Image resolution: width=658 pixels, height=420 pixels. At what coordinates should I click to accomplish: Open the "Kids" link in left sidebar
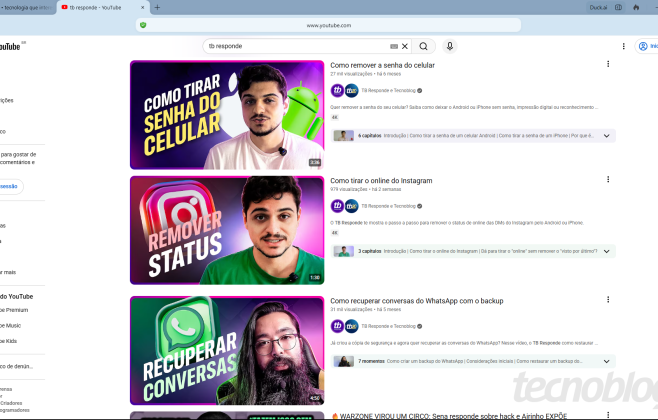coord(8,341)
